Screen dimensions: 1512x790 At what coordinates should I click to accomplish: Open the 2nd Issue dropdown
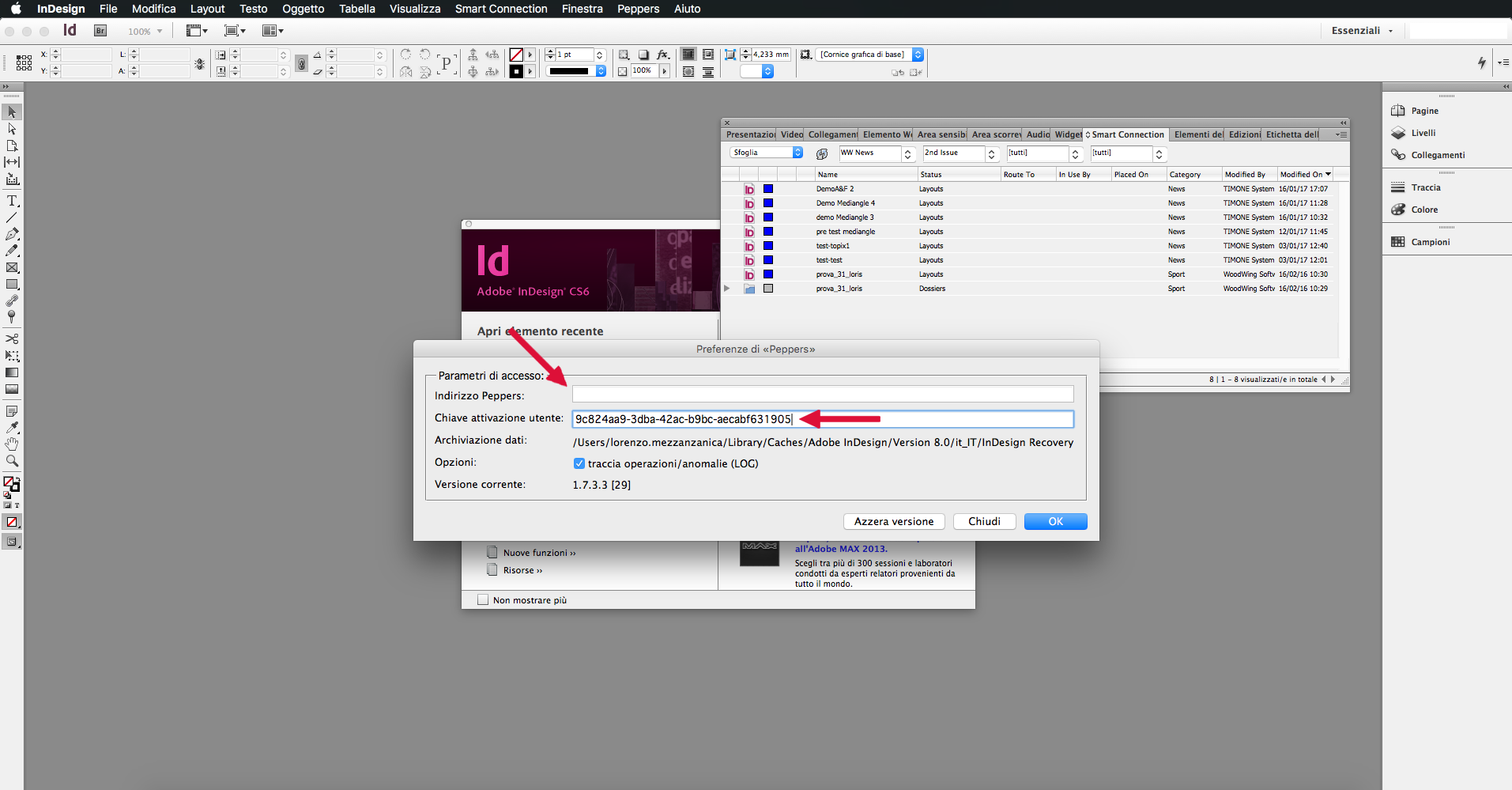960,153
